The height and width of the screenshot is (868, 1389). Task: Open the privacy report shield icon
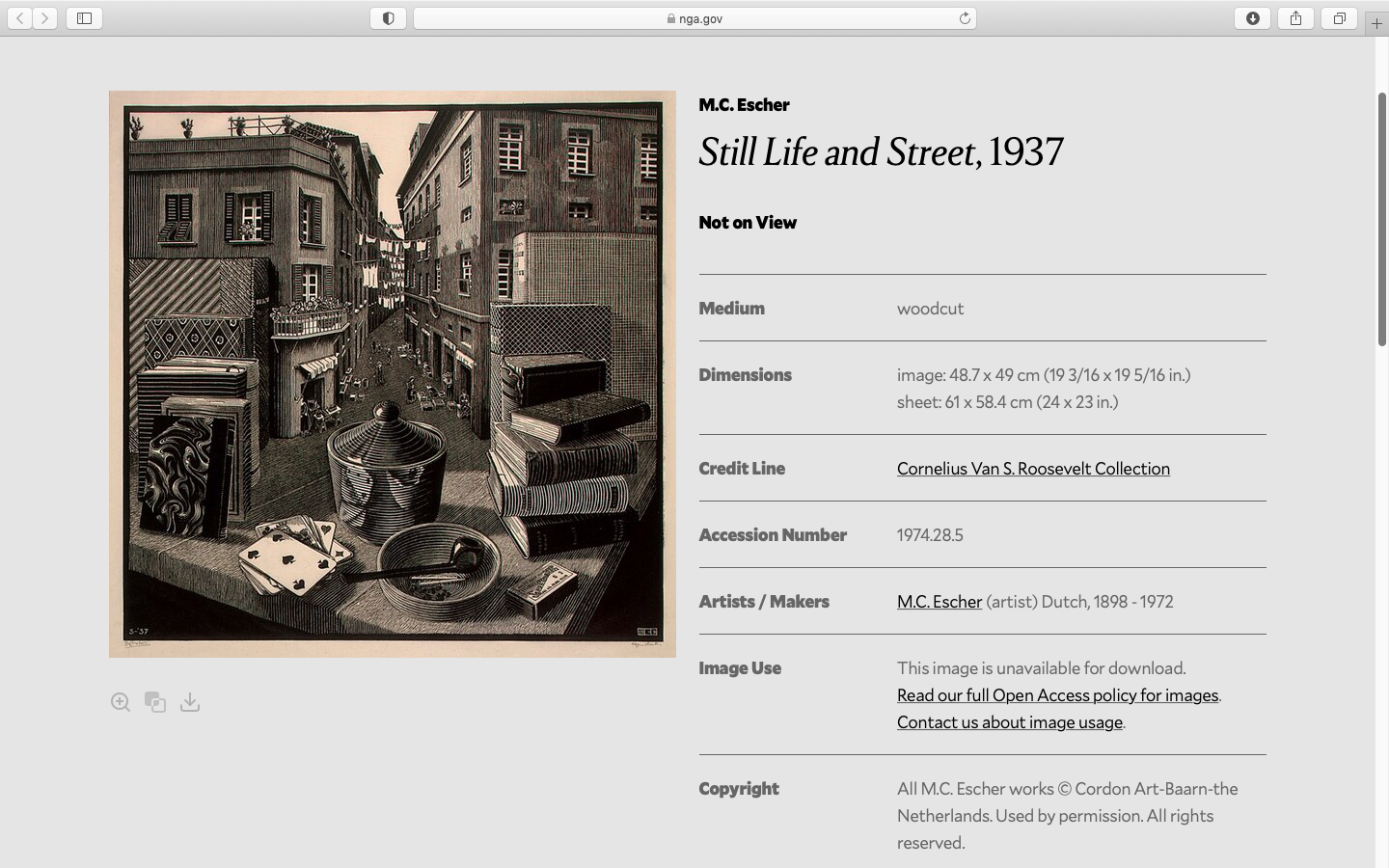388,18
